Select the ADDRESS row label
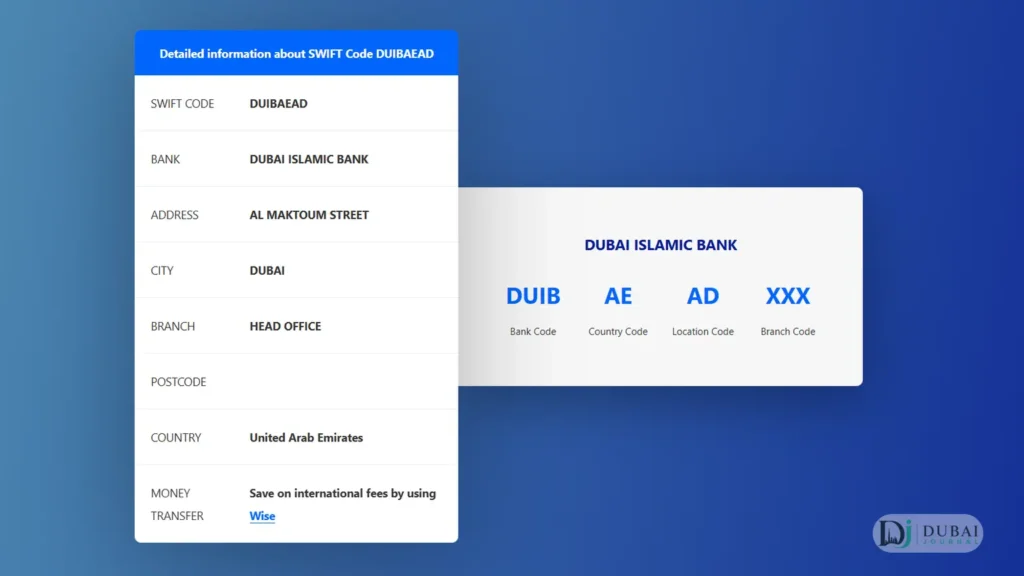Viewport: 1024px width, 576px height. click(174, 215)
